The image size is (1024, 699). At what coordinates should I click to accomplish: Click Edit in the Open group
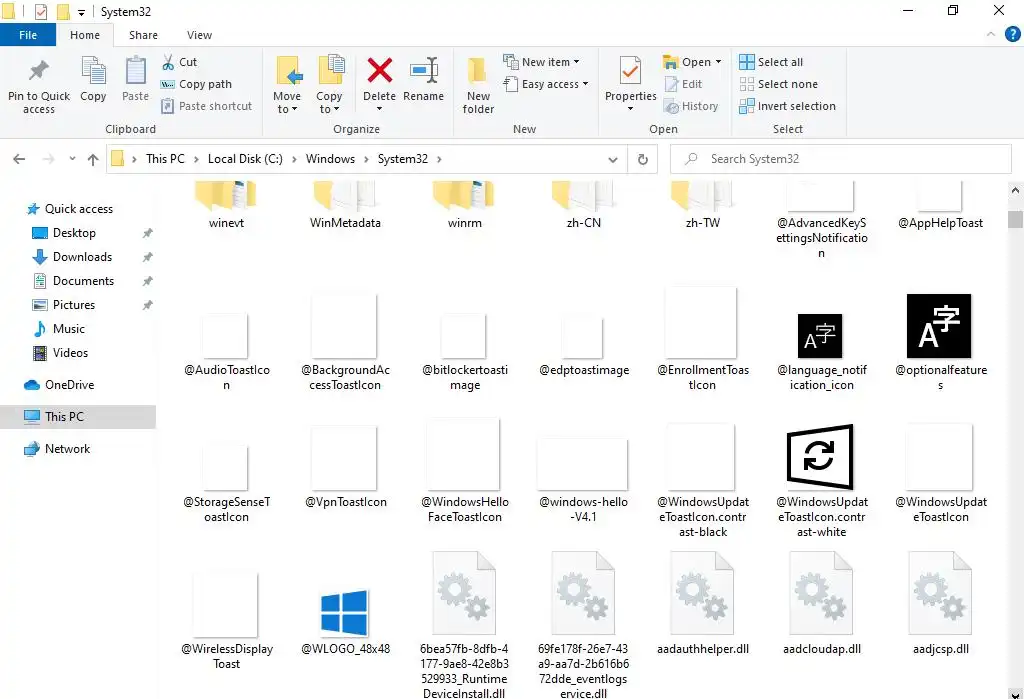click(683, 84)
